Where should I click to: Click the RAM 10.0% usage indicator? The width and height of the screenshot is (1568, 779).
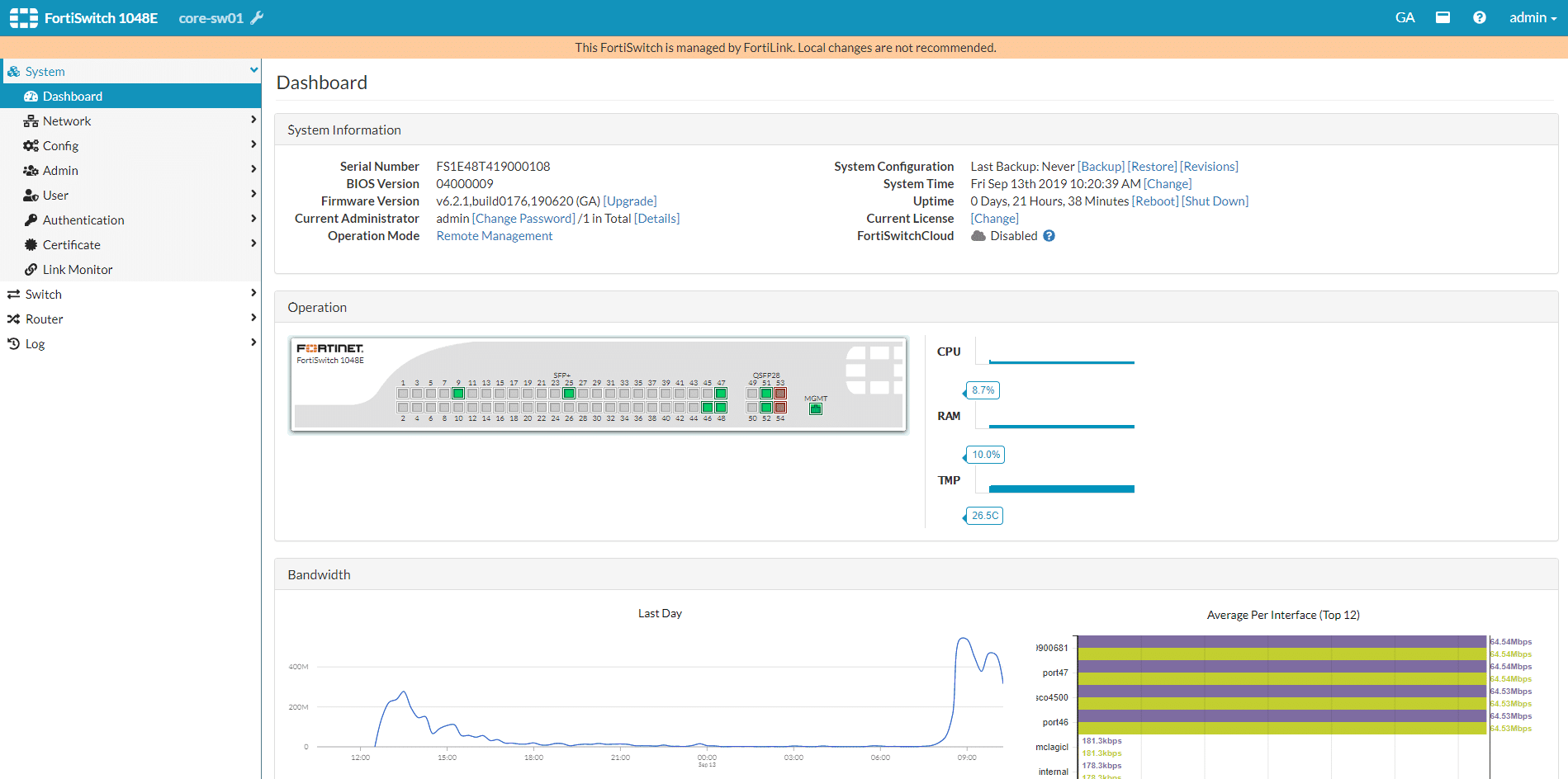pyautogui.click(x=985, y=455)
